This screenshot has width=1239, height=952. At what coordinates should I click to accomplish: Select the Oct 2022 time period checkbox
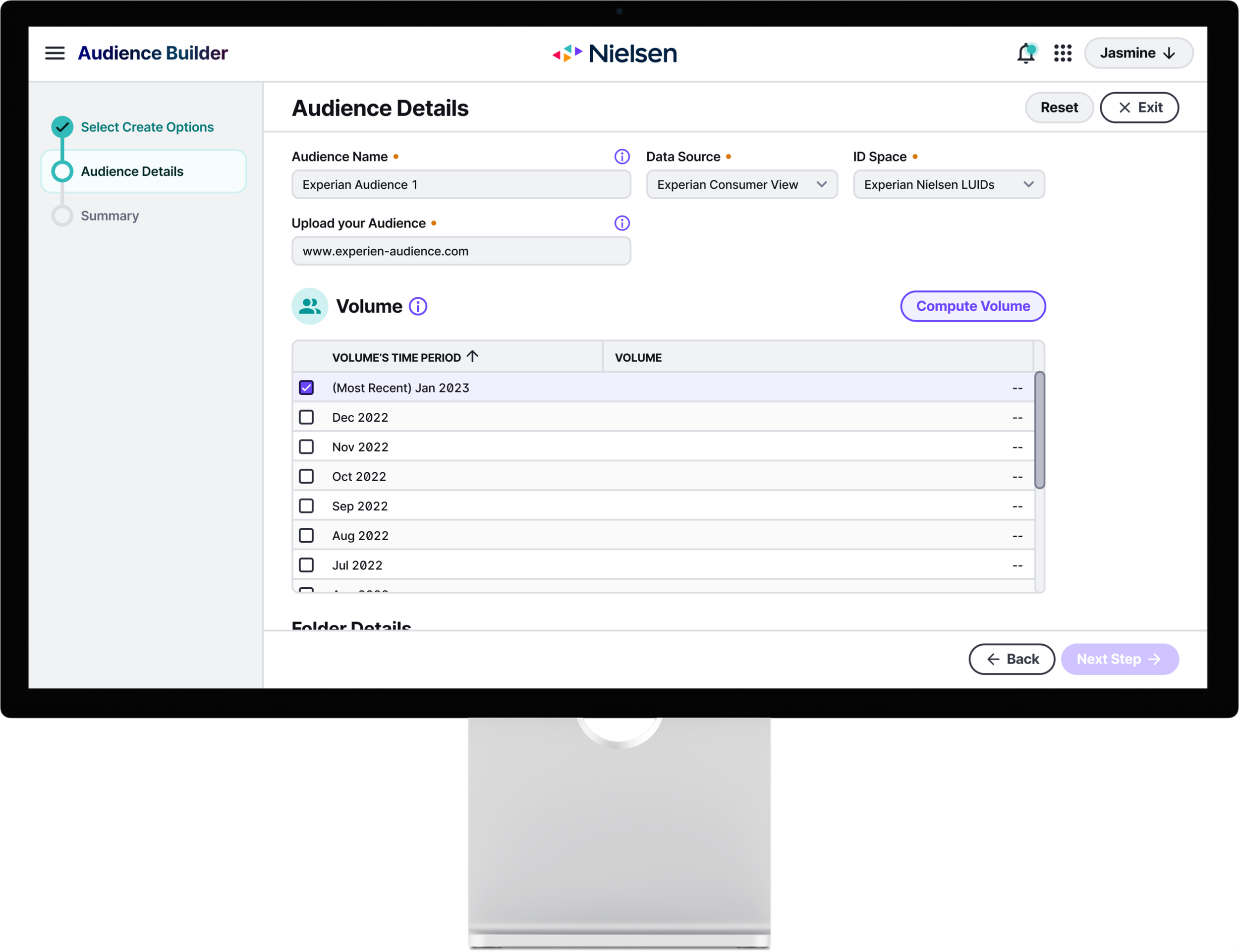tap(306, 477)
